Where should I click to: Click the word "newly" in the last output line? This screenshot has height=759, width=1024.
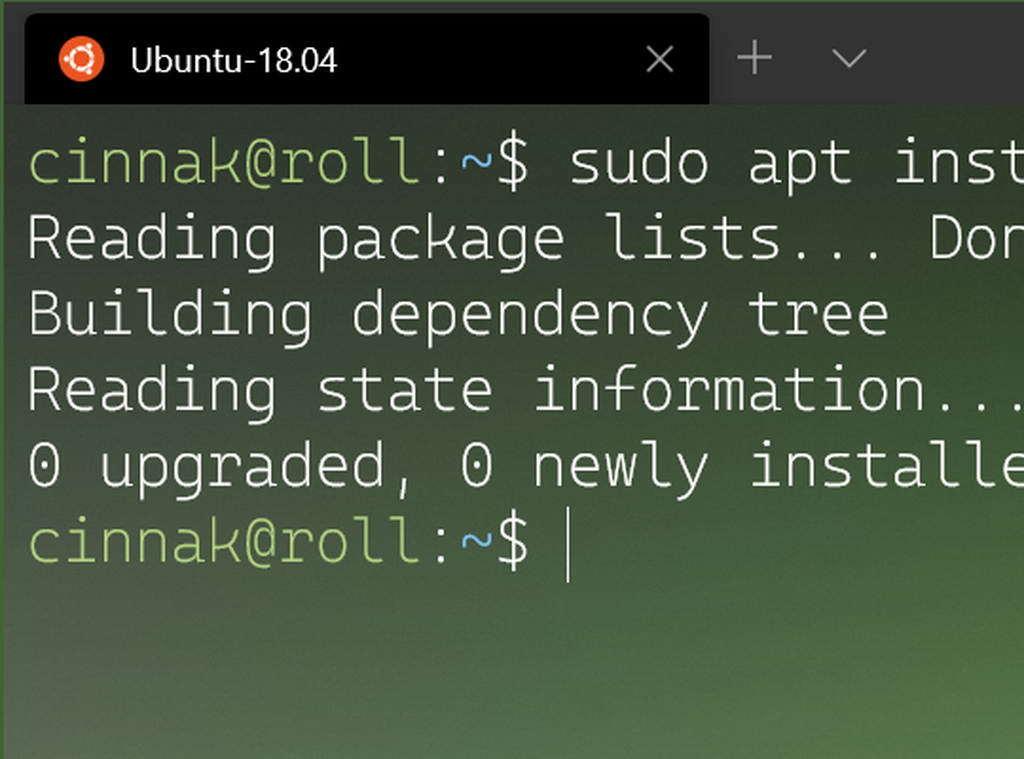point(620,467)
